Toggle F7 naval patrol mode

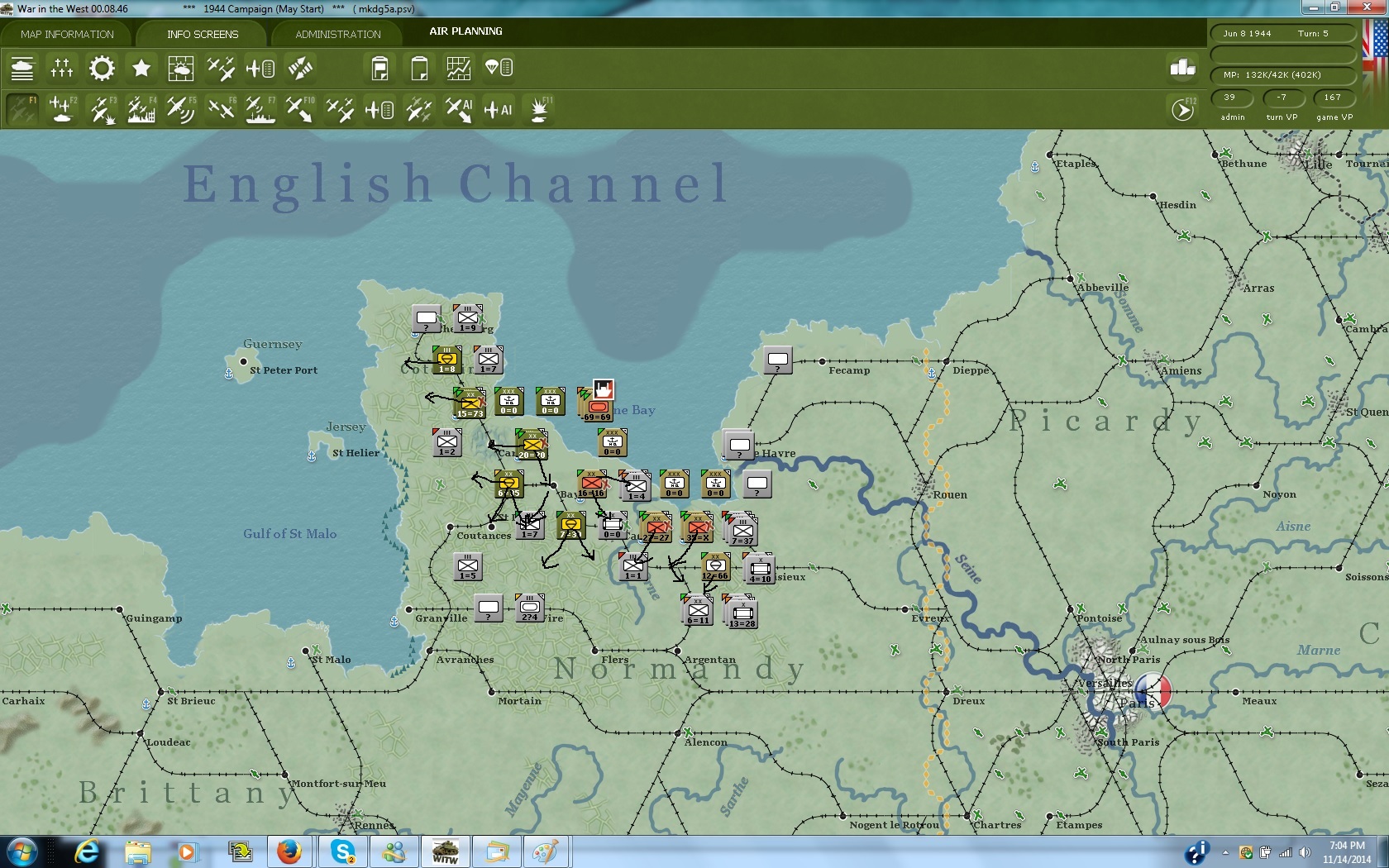click(x=260, y=109)
